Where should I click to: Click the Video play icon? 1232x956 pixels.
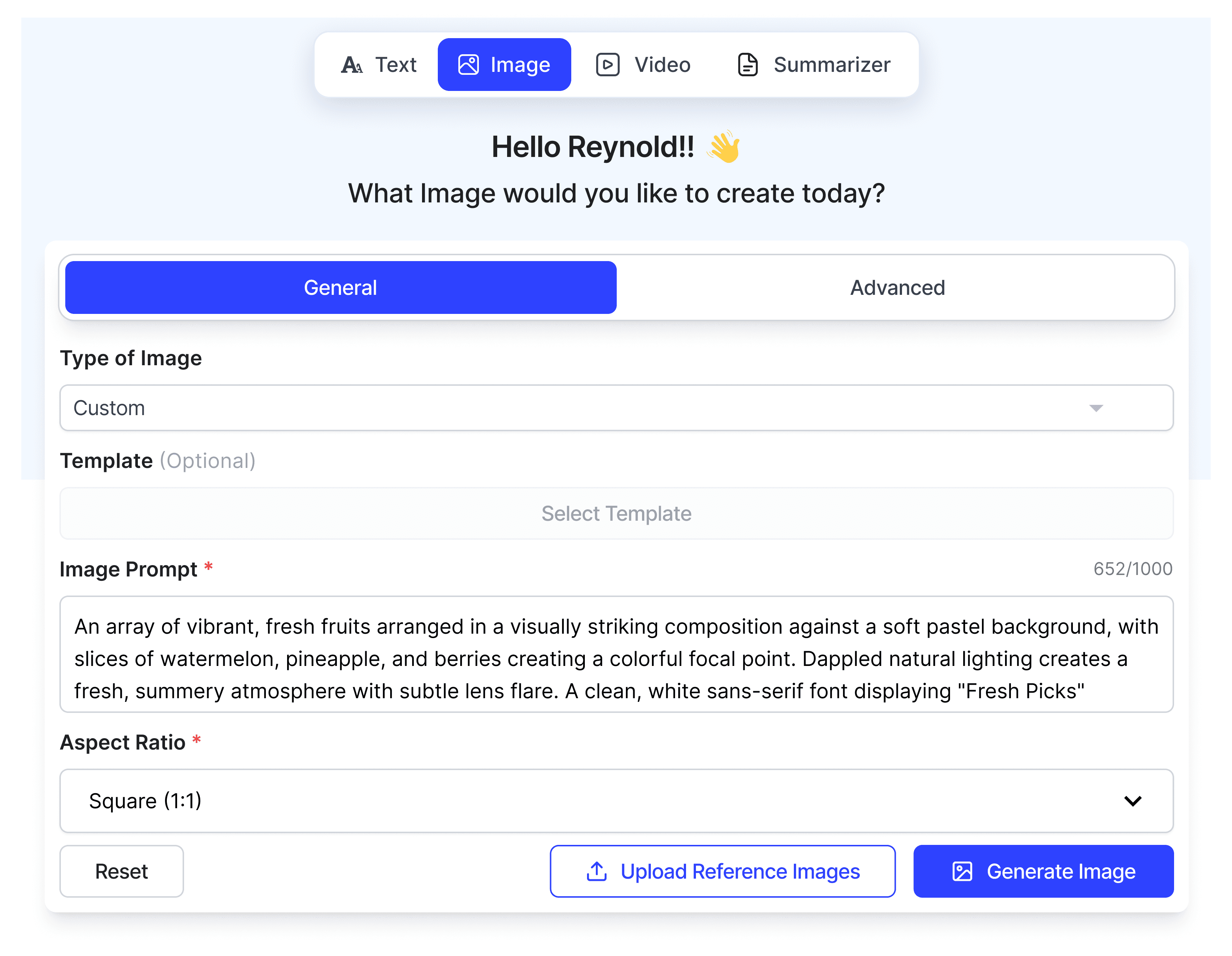[x=608, y=65]
